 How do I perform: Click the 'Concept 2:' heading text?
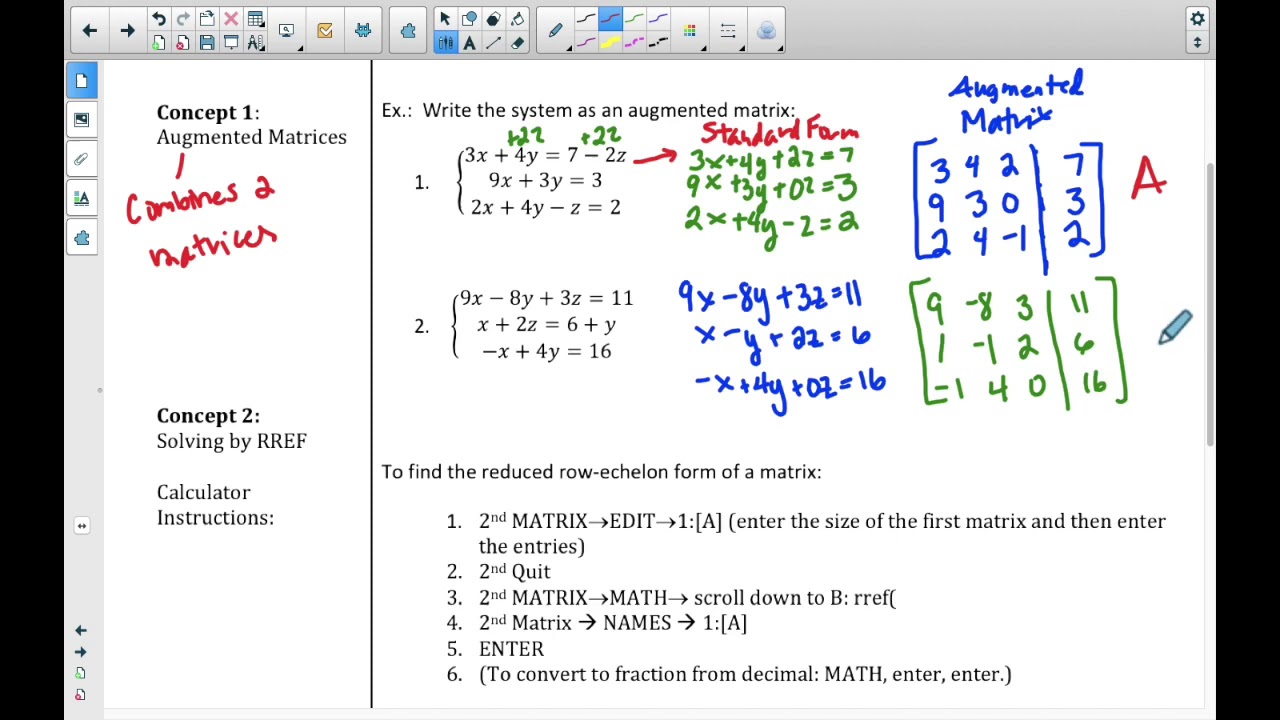tap(208, 415)
